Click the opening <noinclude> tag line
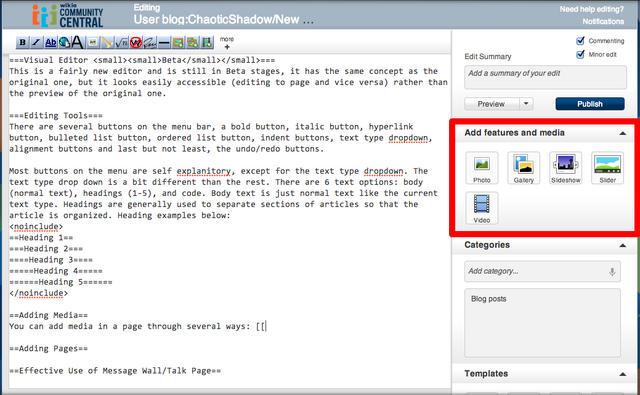 (36, 226)
